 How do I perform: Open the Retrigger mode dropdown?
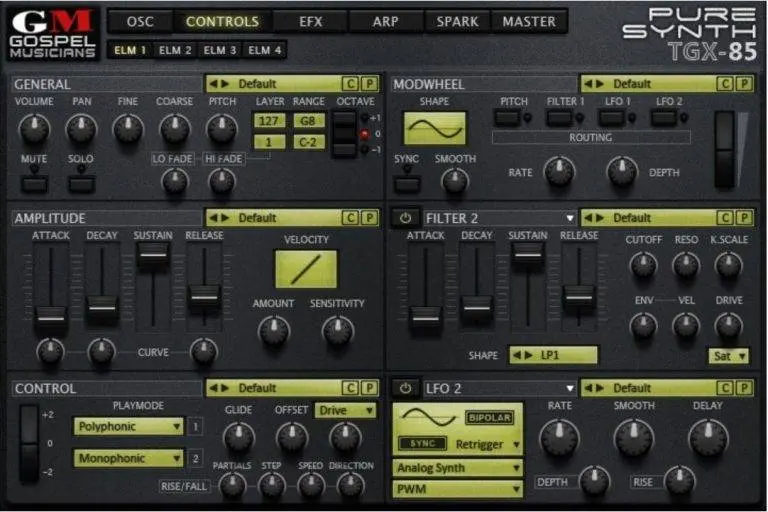click(487, 444)
